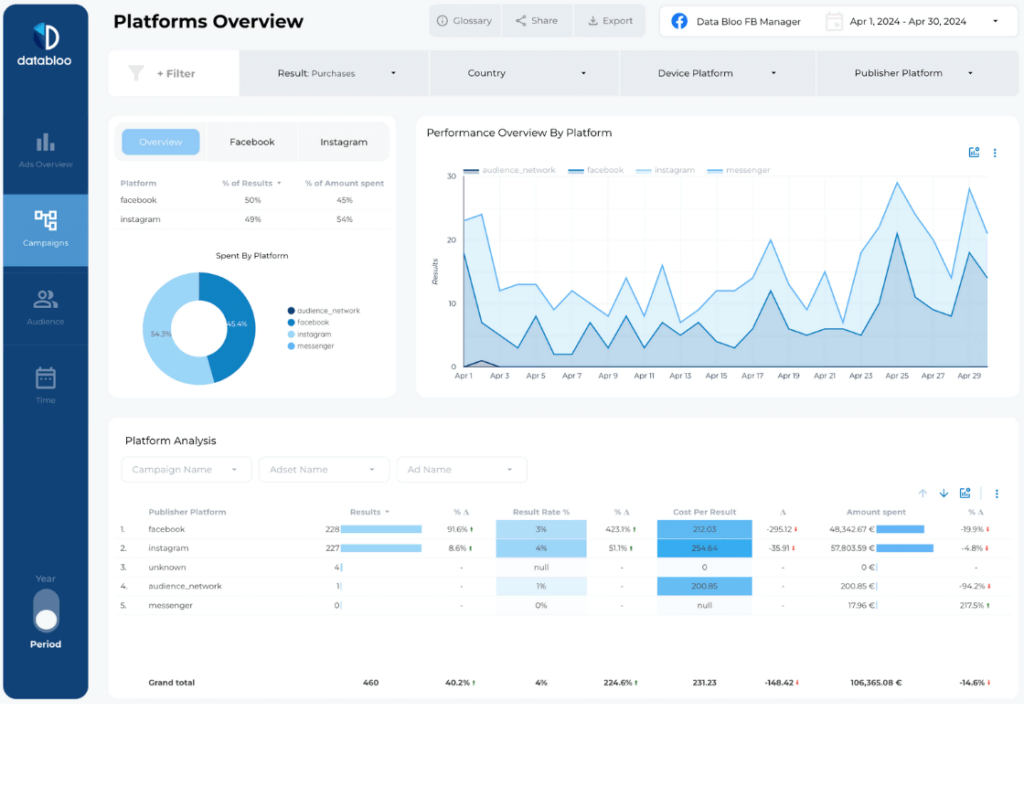This screenshot has width=1024, height=786.
Task: Switch to the Instagram tab
Action: click(x=343, y=142)
